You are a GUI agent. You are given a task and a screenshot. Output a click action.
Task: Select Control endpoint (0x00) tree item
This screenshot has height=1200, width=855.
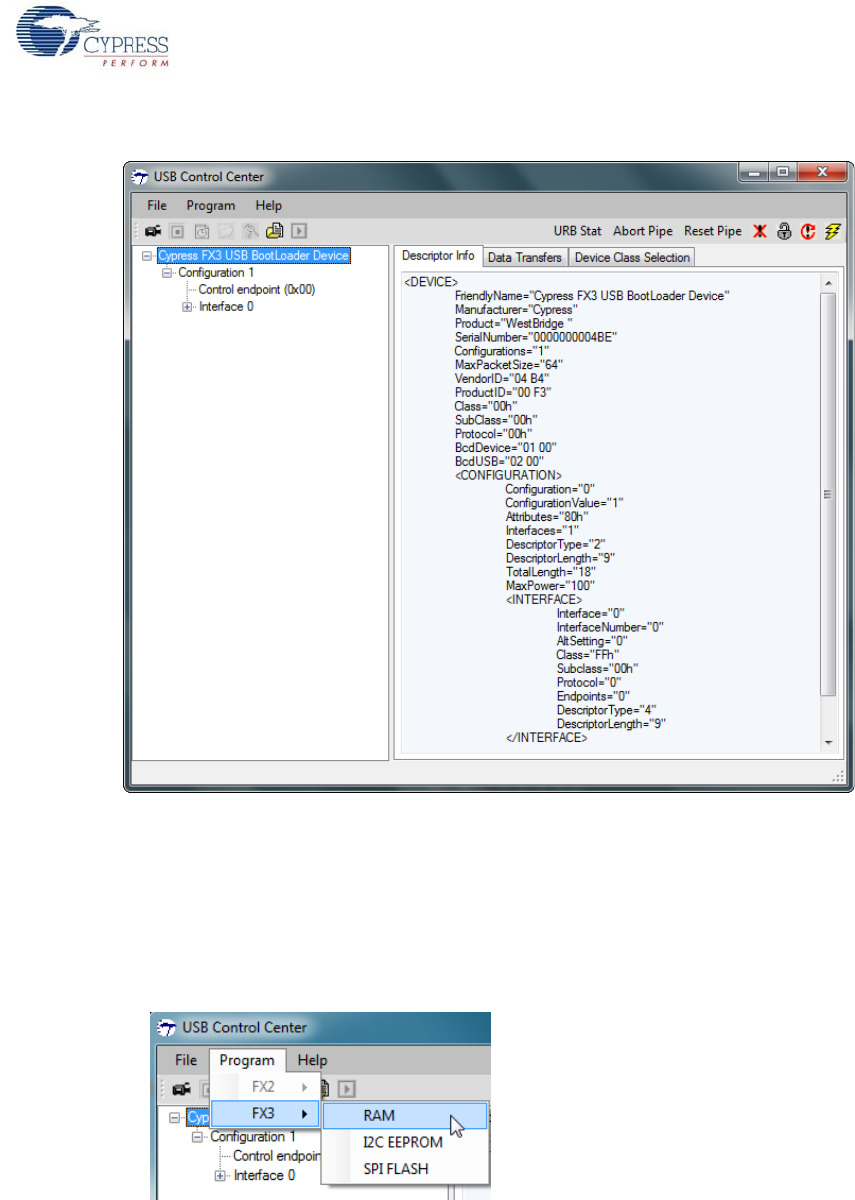tap(257, 290)
